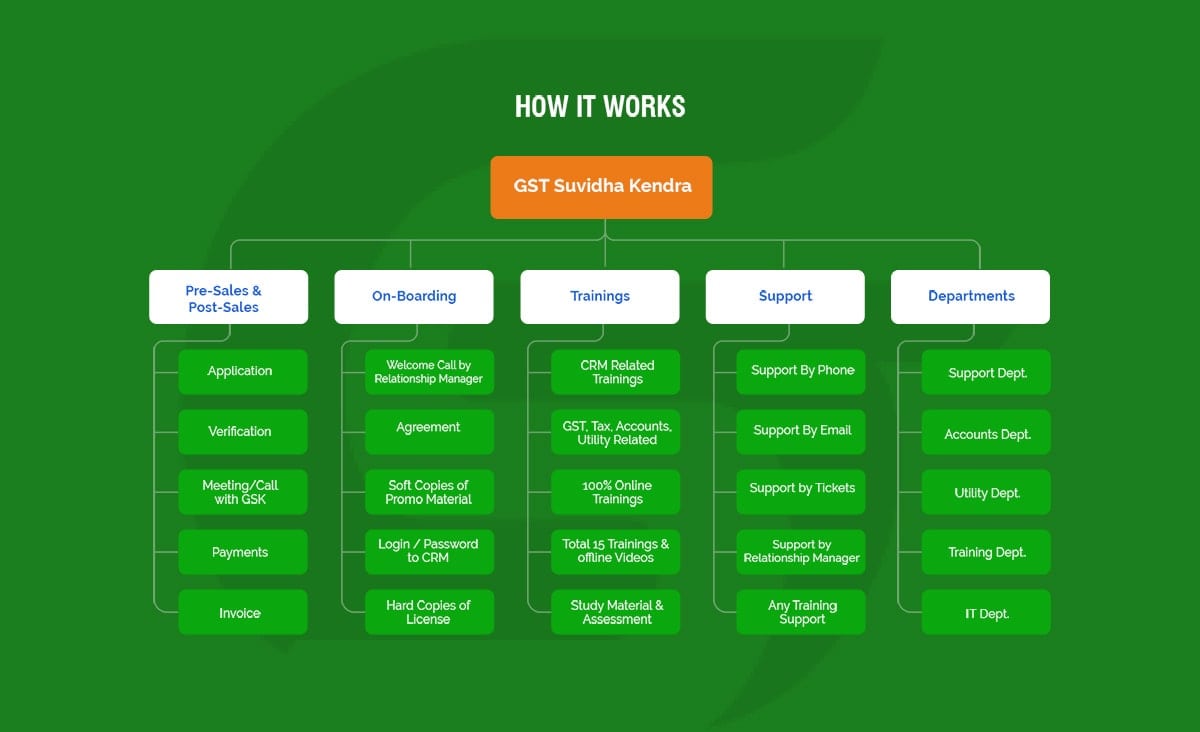
Task: Open the On-Boarding heading box
Action: click(x=414, y=297)
